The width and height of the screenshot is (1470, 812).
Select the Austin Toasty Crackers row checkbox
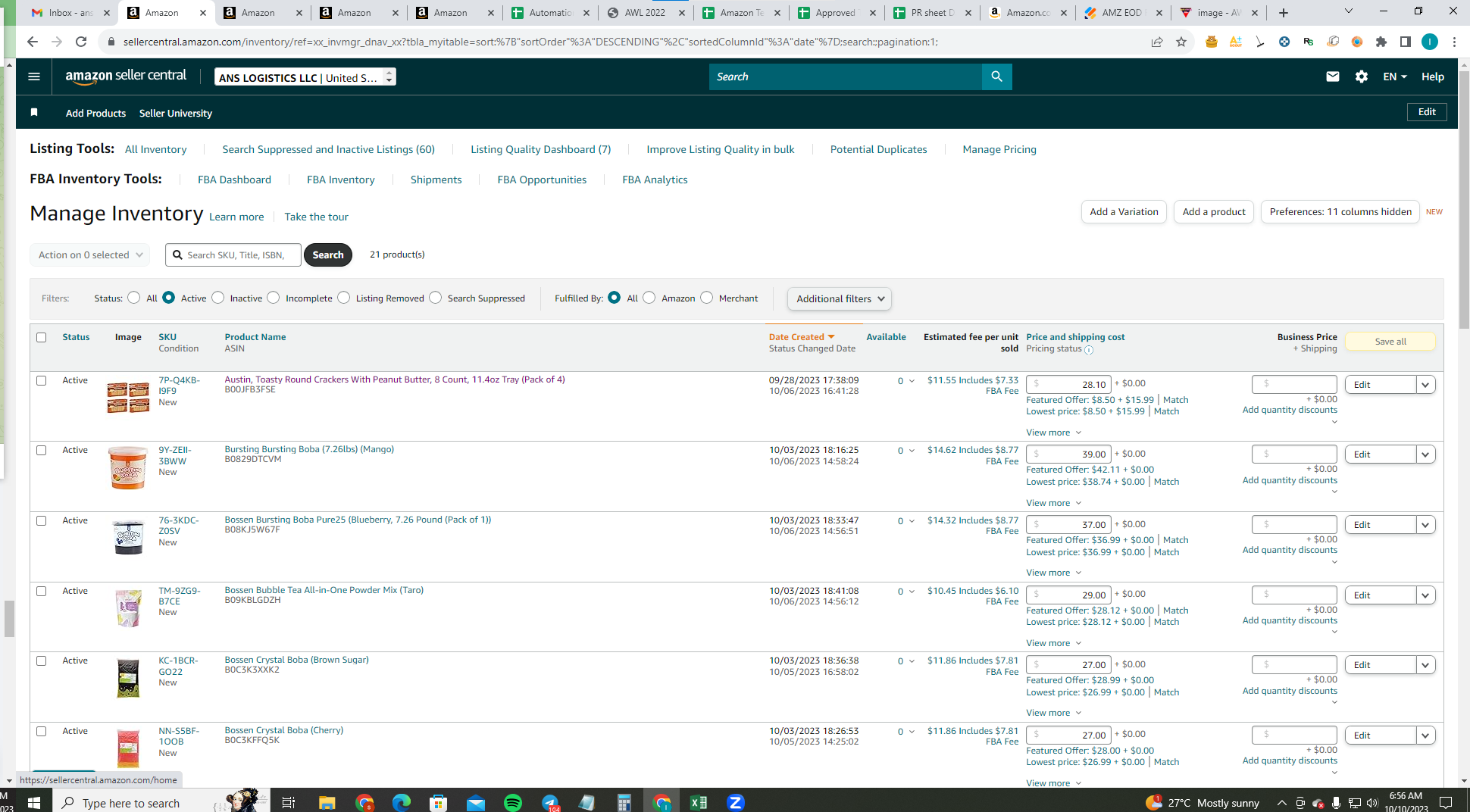click(42, 380)
